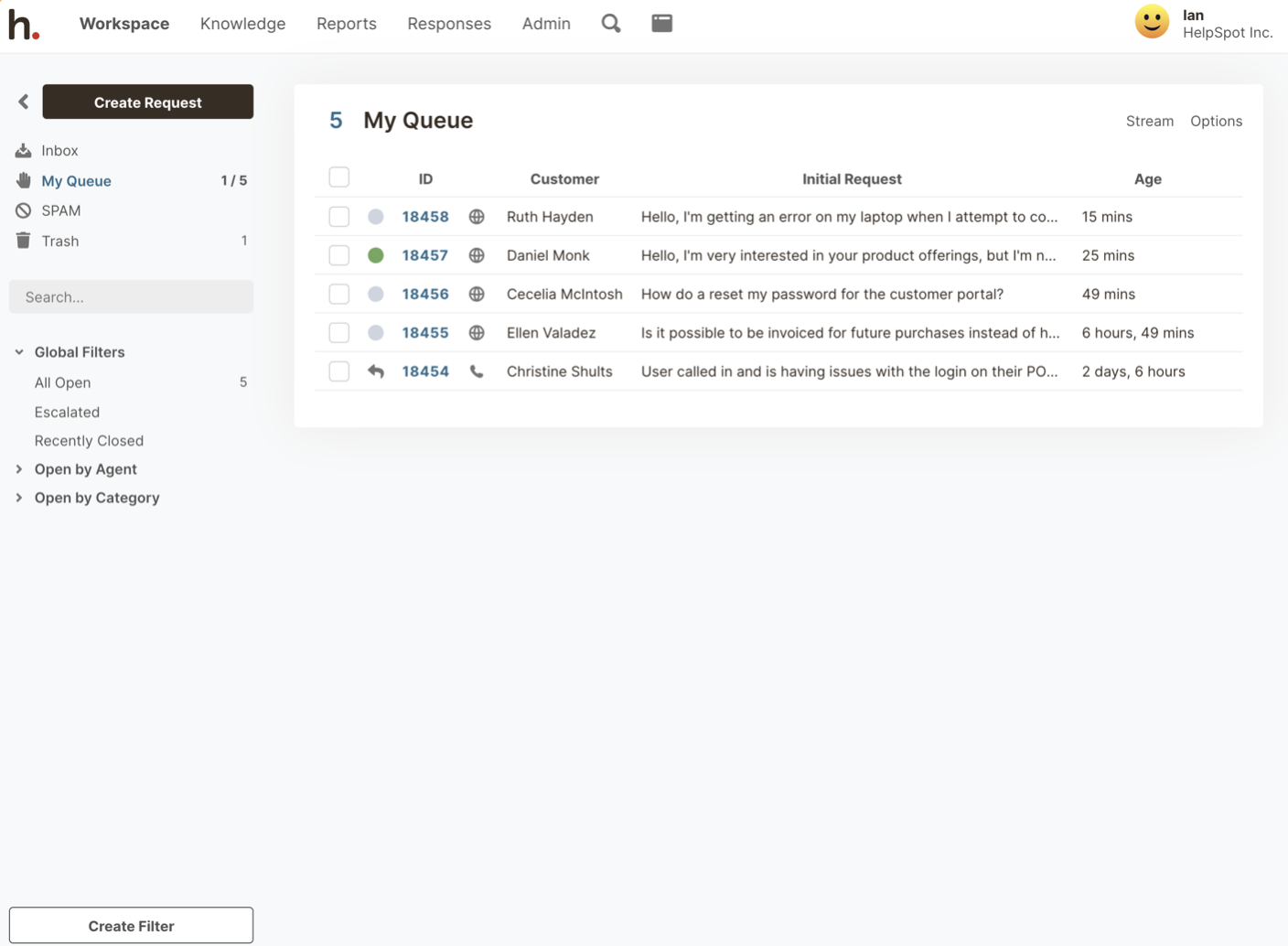1288x946 pixels.
Task: Check the checkbox for request 18457
Action: 338,255
